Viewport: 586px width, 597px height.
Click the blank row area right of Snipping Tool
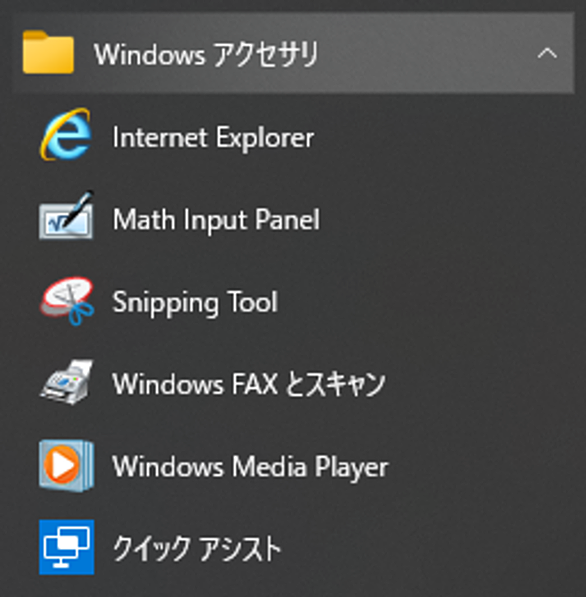pos(426,302)
